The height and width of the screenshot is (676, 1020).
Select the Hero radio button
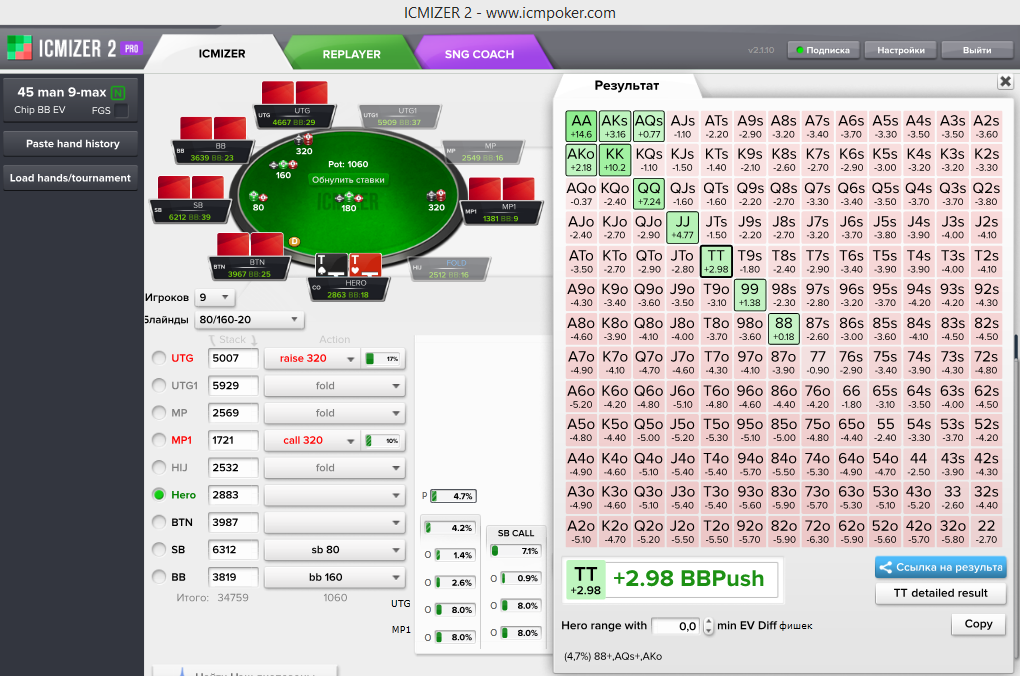click(159, 494)
